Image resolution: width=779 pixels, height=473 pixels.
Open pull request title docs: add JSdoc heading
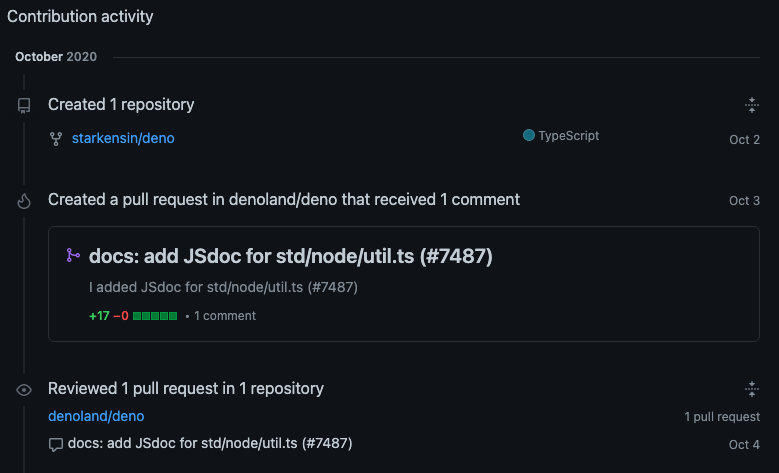click(291, 256)
